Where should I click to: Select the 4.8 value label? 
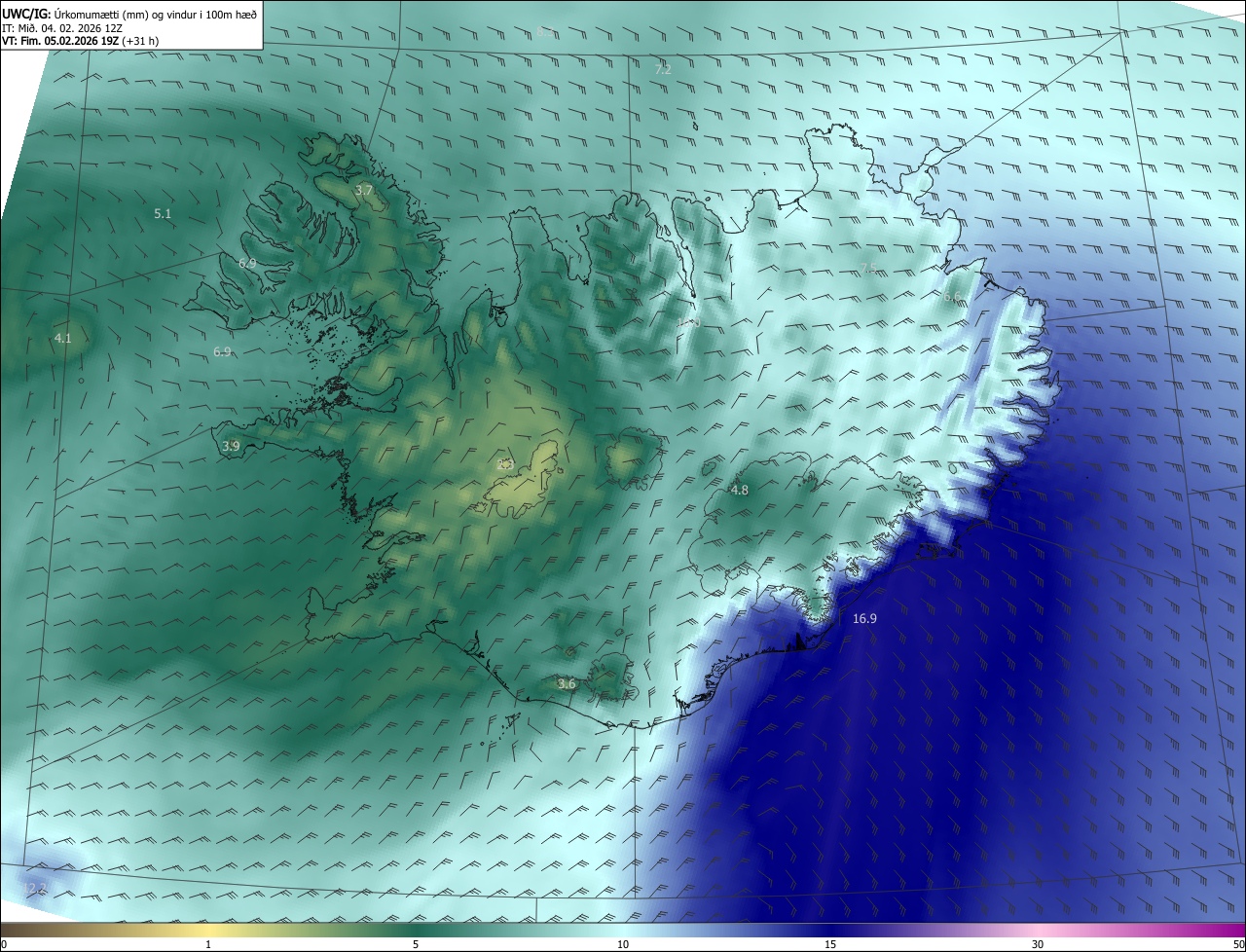click(x=740, y=491)
